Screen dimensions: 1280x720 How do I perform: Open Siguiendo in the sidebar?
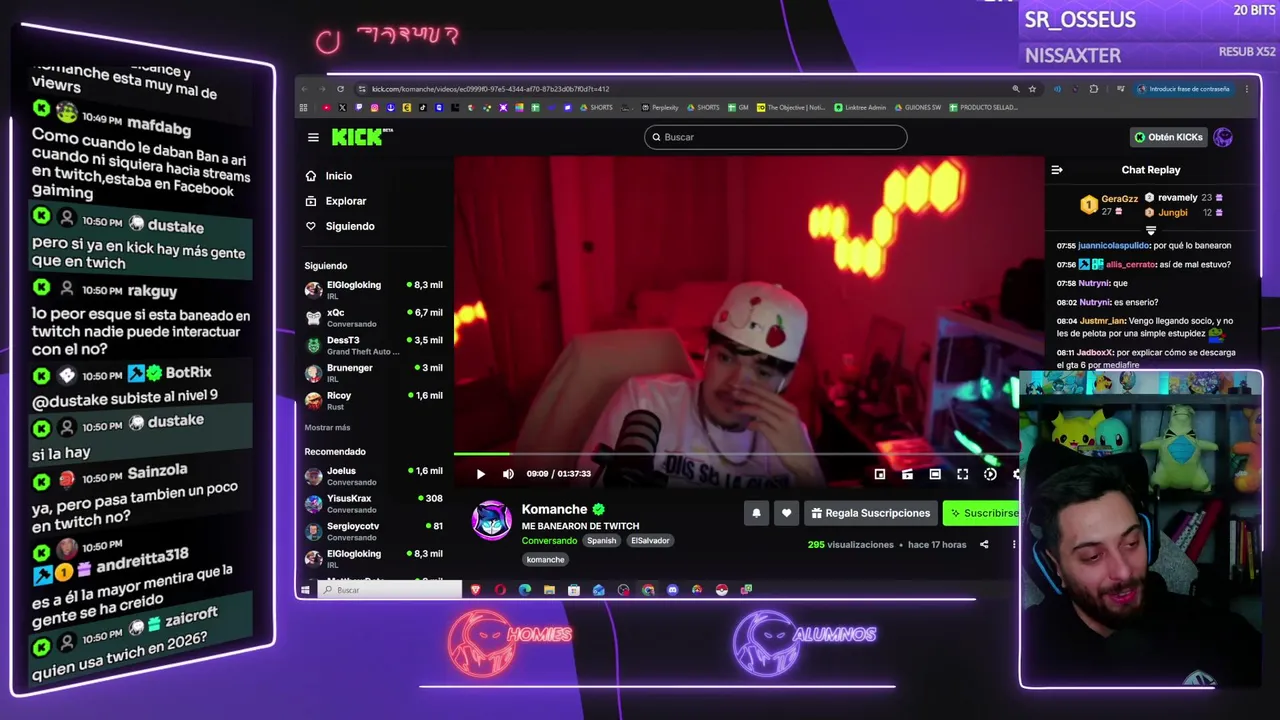coord(350,226)
